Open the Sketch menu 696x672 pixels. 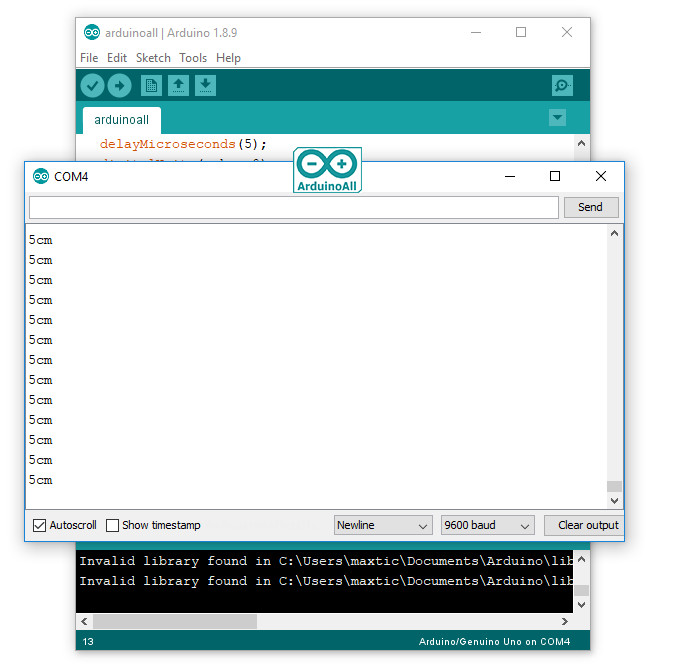[x=153, y=58]
